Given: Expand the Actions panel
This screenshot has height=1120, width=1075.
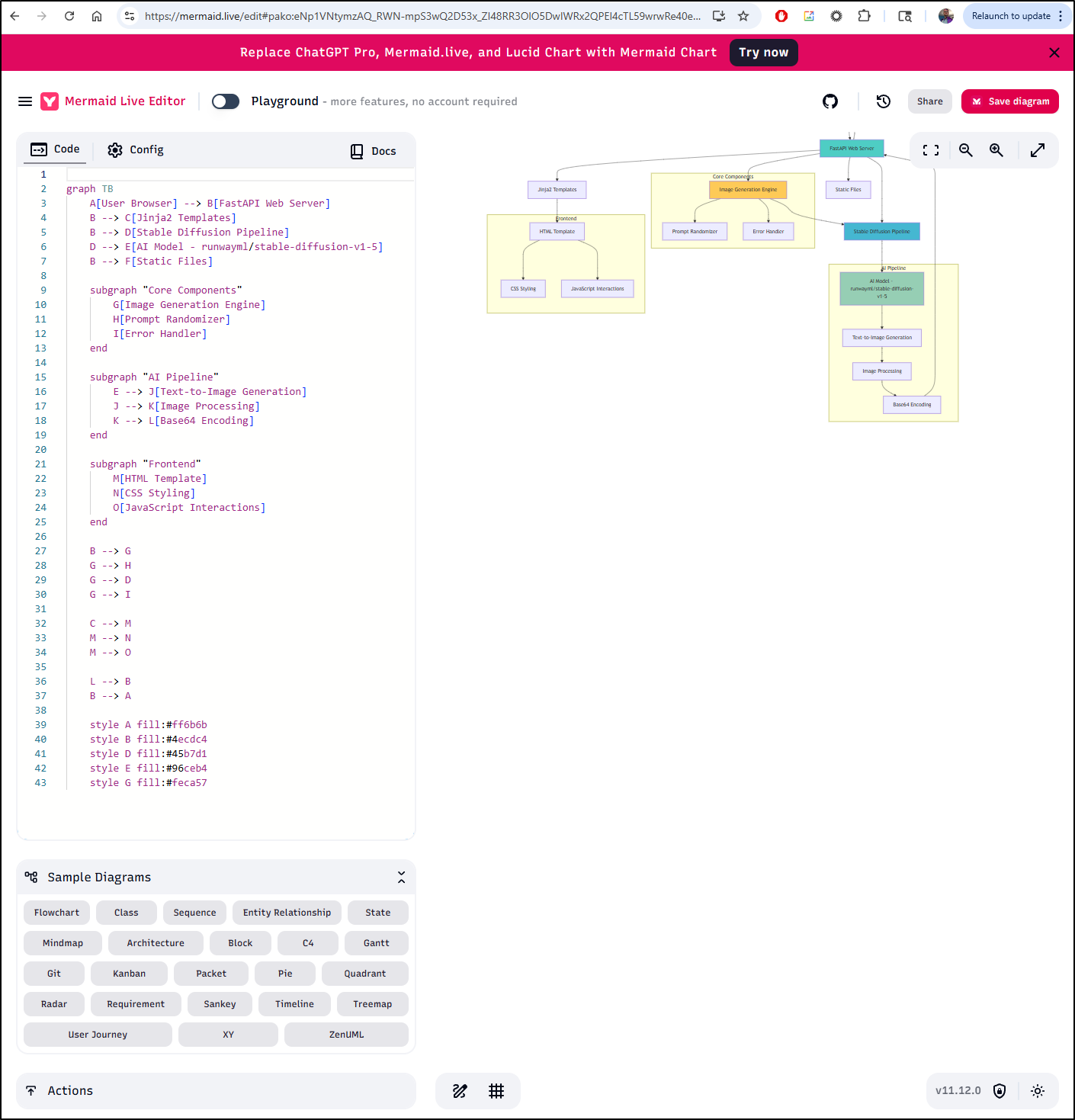Looking at the screenshot, I should 216,1091.
